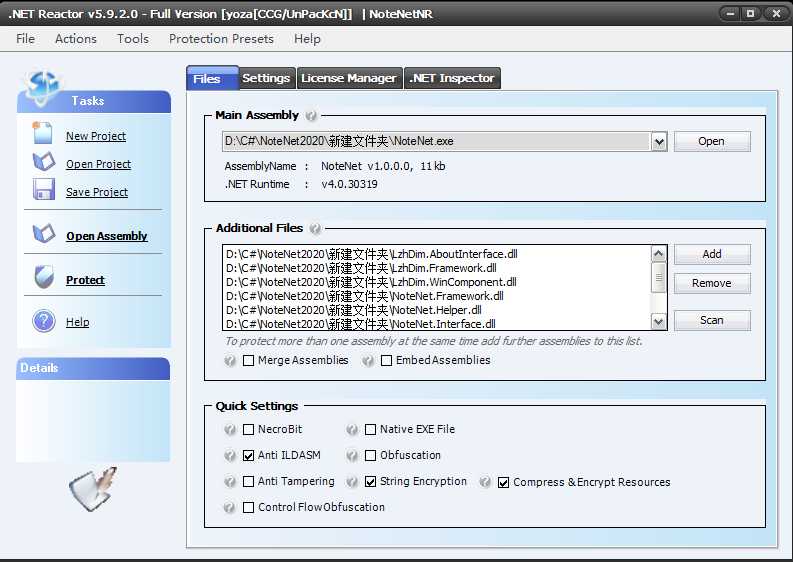The width and height of the screenshot is (793, 562).
Task: Click the Additional Files scrollbar thumb
Action: (x=658, y=277)
